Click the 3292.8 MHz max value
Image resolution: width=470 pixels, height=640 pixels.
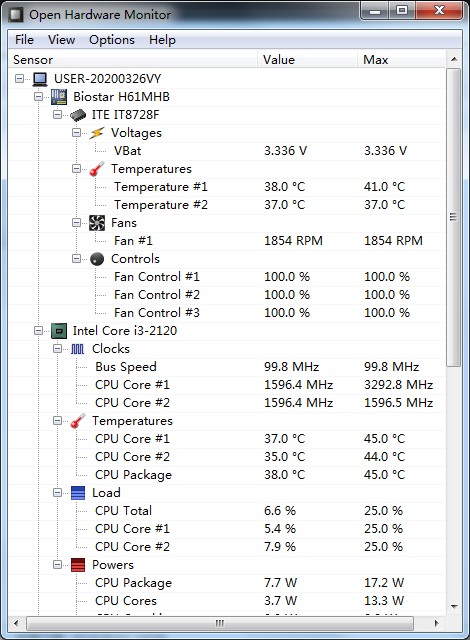click(x=399, y=385)
